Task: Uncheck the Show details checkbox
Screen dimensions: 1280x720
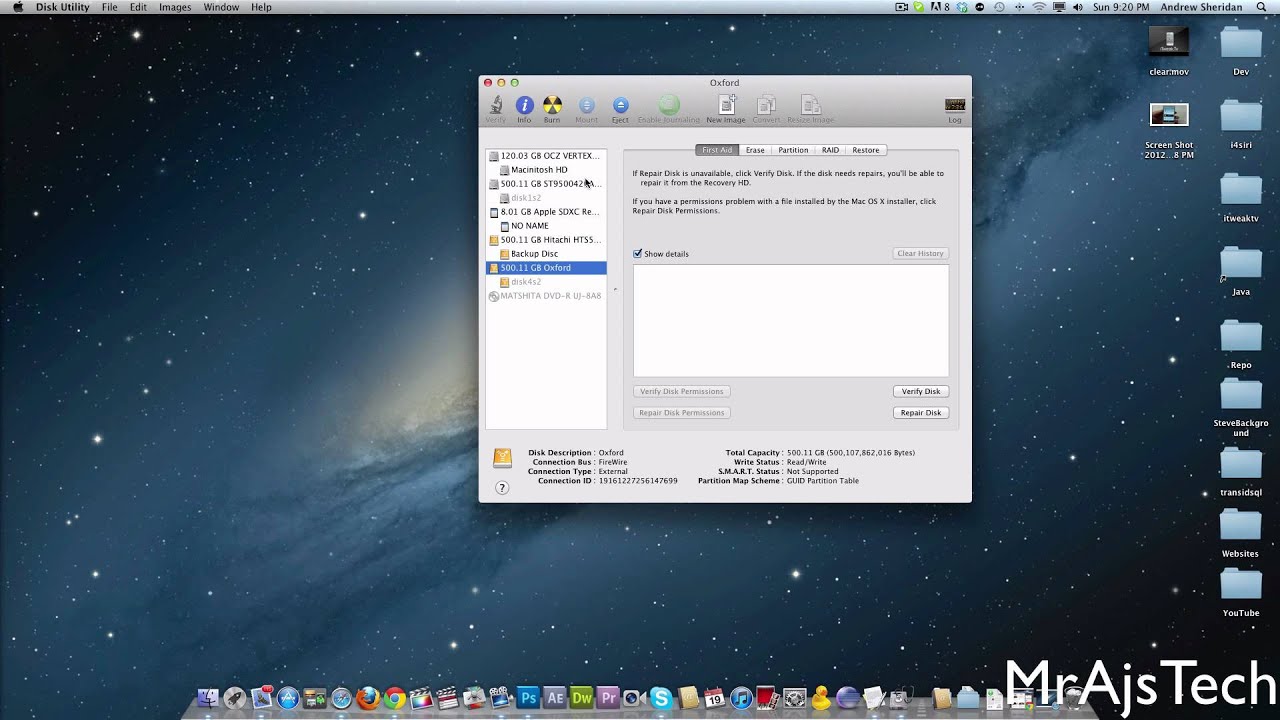Action: tap(638, 254)
